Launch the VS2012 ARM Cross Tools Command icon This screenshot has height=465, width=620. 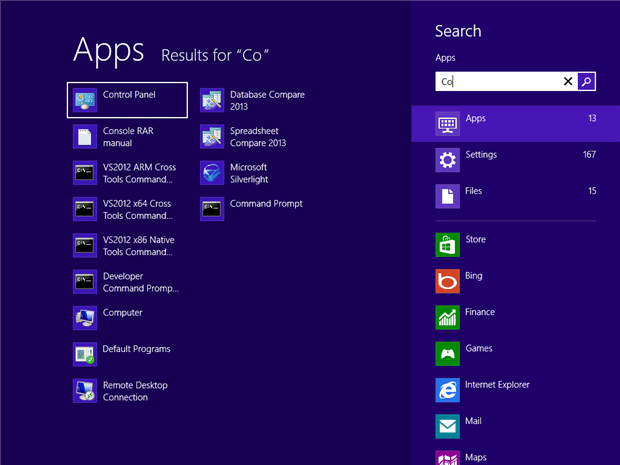85,173
